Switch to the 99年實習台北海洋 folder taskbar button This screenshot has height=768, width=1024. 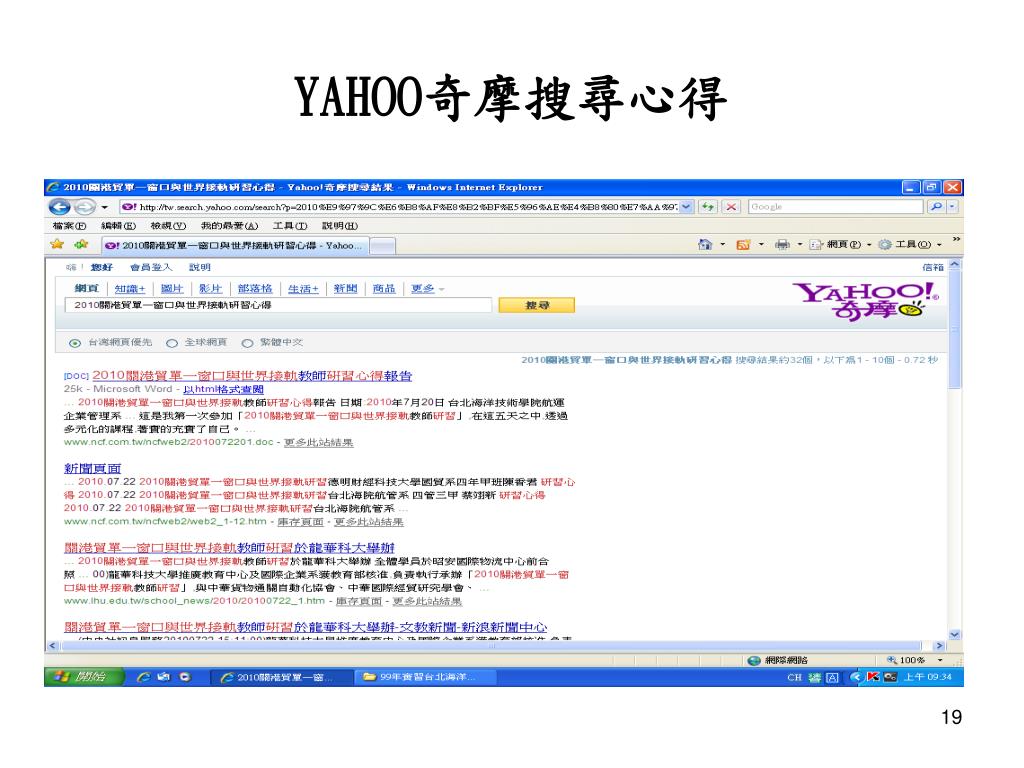point(426,677)
